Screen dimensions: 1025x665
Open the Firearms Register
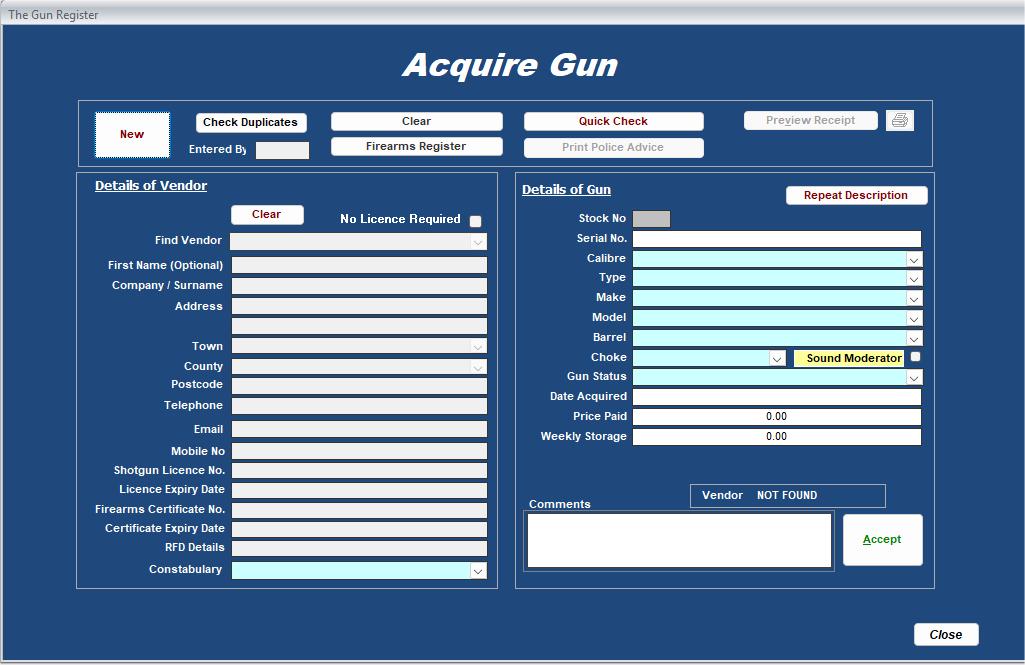click(x=416, y=145)
